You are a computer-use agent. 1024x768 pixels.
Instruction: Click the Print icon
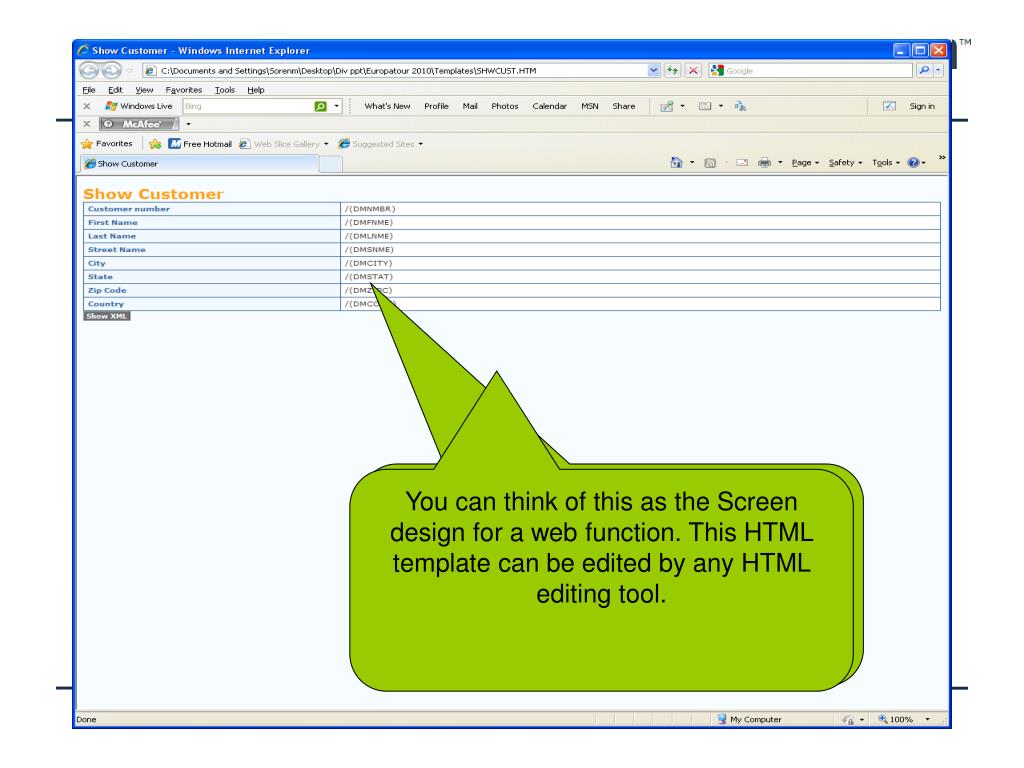(764, 163)
